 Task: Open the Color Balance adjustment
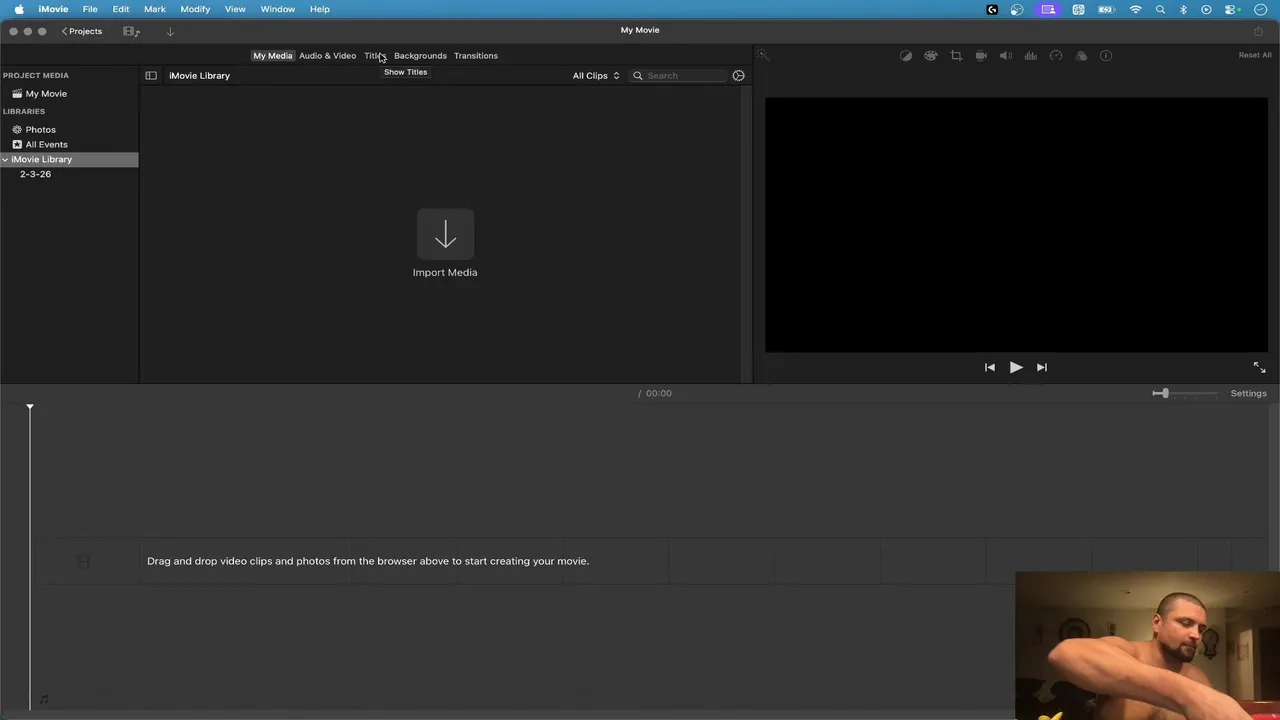tap(906, 56)
